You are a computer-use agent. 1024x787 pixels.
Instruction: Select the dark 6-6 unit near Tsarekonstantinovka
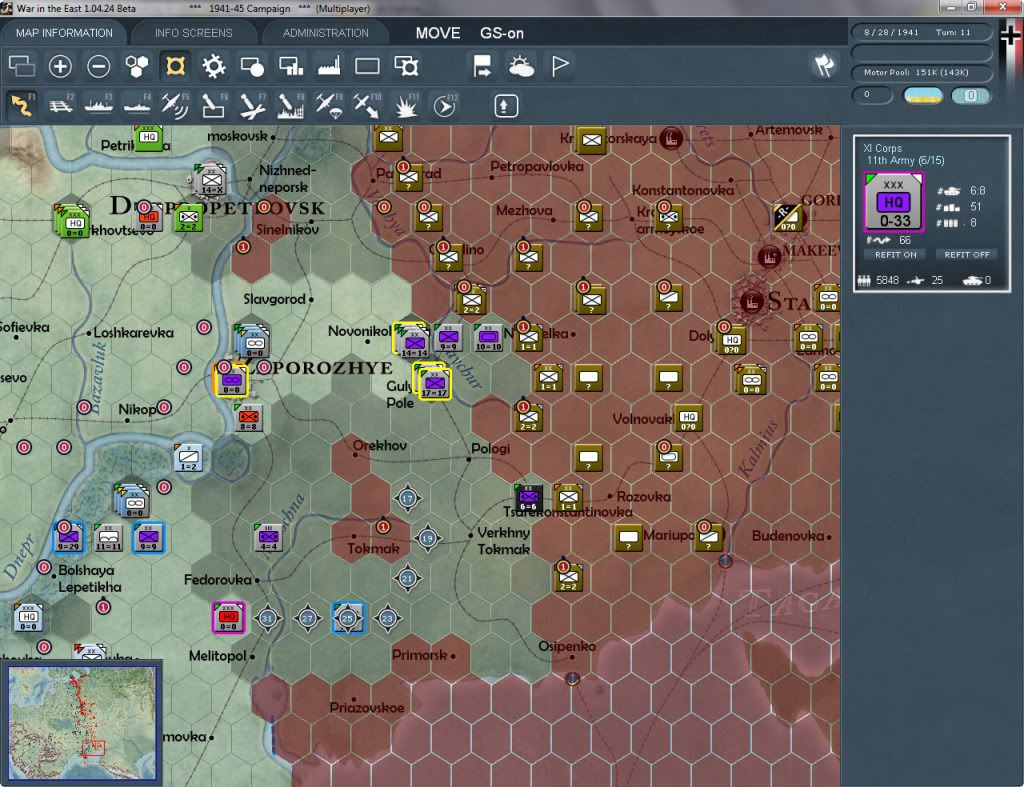[528, 498]
